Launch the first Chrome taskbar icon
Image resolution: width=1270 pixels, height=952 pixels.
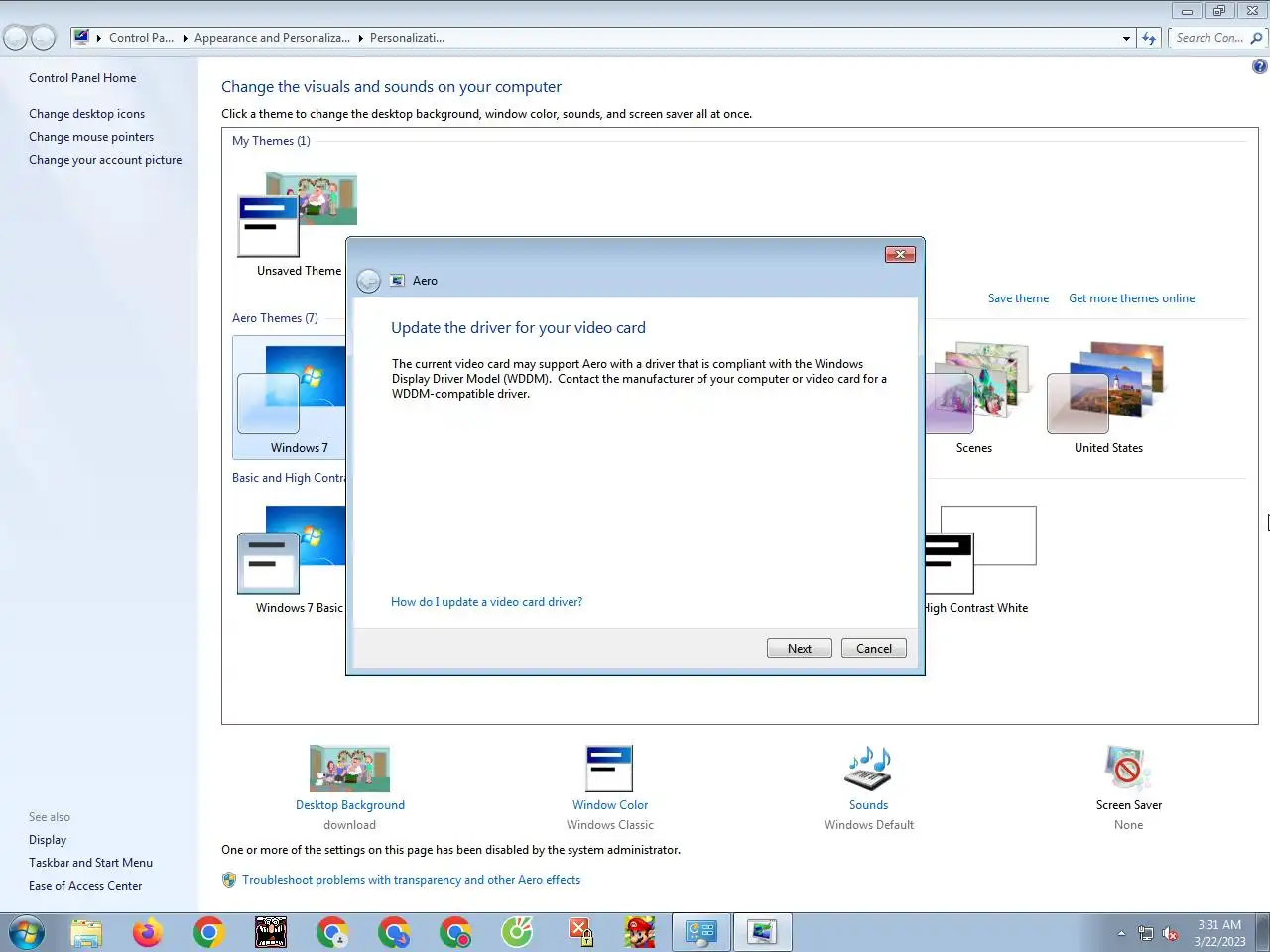(x=209, y=932)
